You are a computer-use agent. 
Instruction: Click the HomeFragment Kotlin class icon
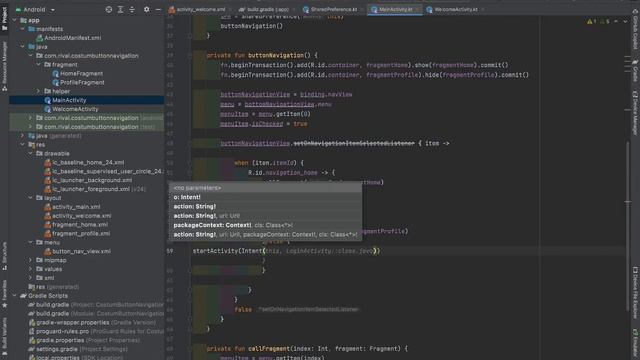[x=56, y=73]
